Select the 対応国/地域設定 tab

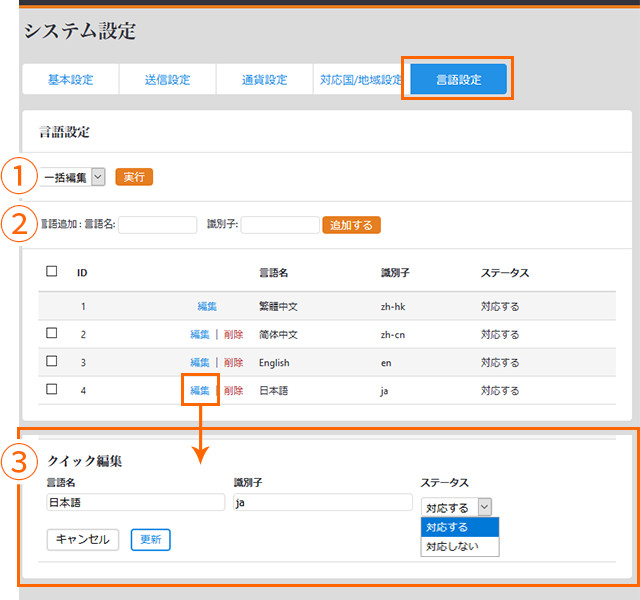(360, 80)
